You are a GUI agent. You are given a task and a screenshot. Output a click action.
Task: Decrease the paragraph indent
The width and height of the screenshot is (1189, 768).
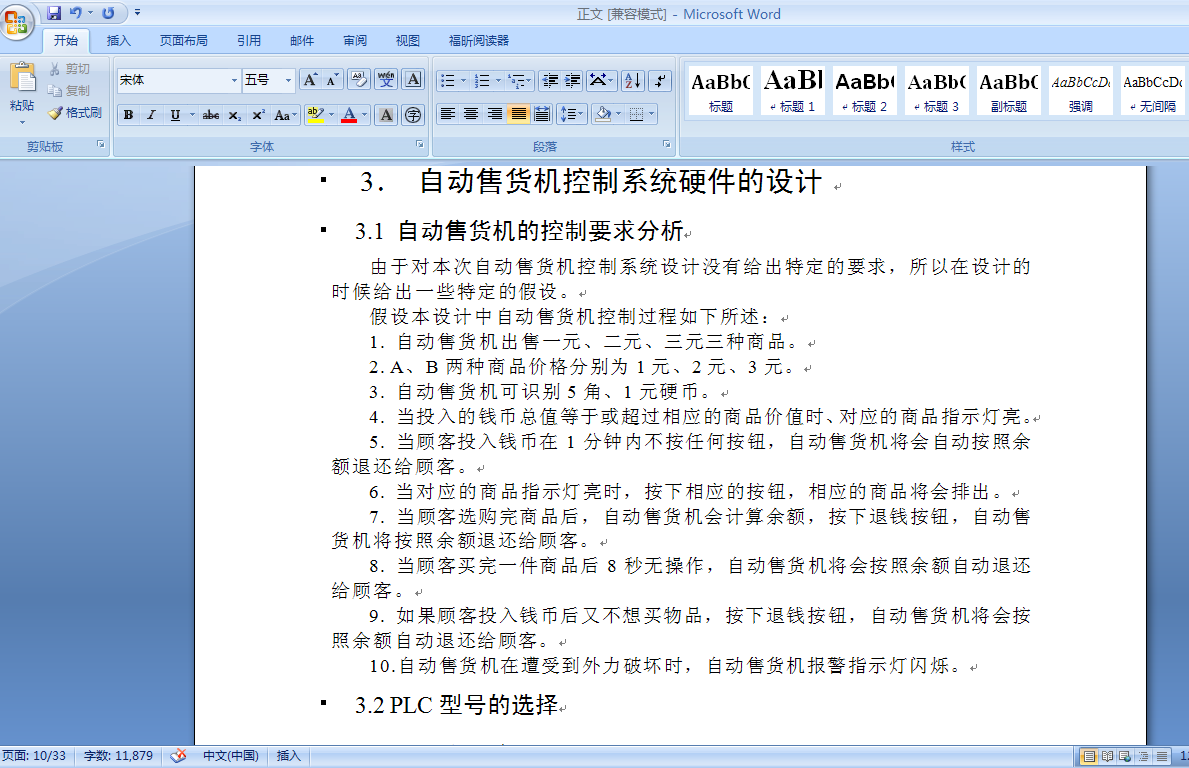(x=551, y=80)
